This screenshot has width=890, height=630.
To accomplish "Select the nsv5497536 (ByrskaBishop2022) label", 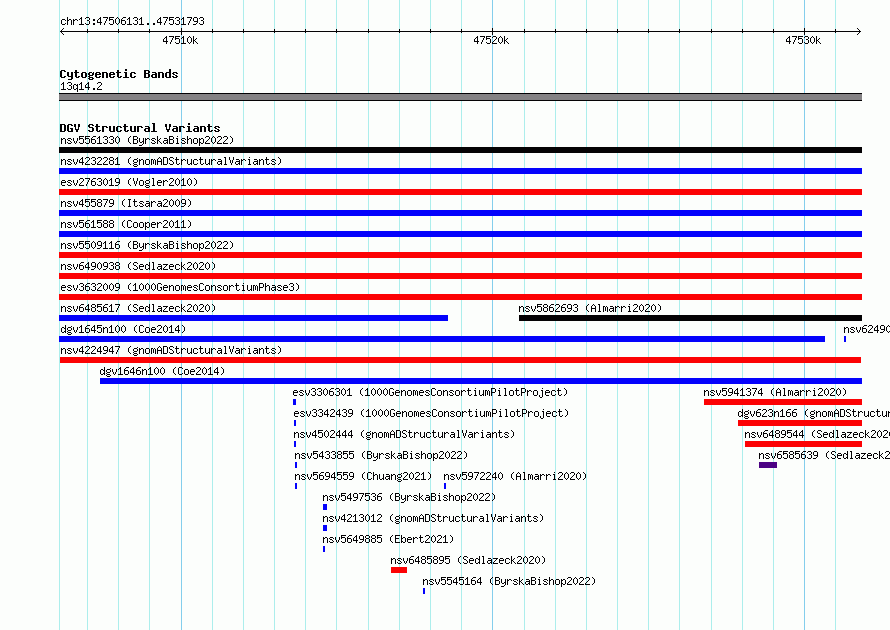I will [x=409, y=497].
